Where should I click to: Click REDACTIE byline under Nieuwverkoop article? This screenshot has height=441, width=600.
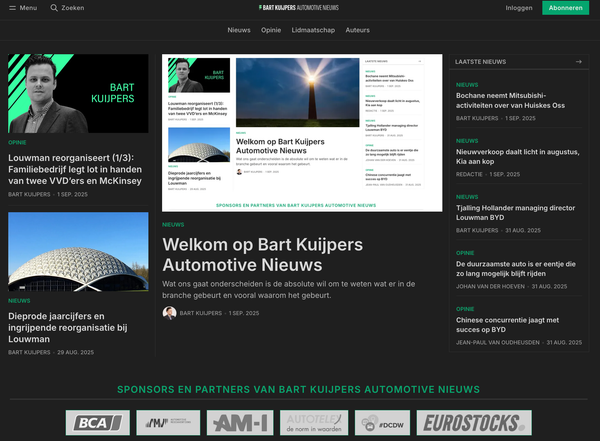point(469,174)
